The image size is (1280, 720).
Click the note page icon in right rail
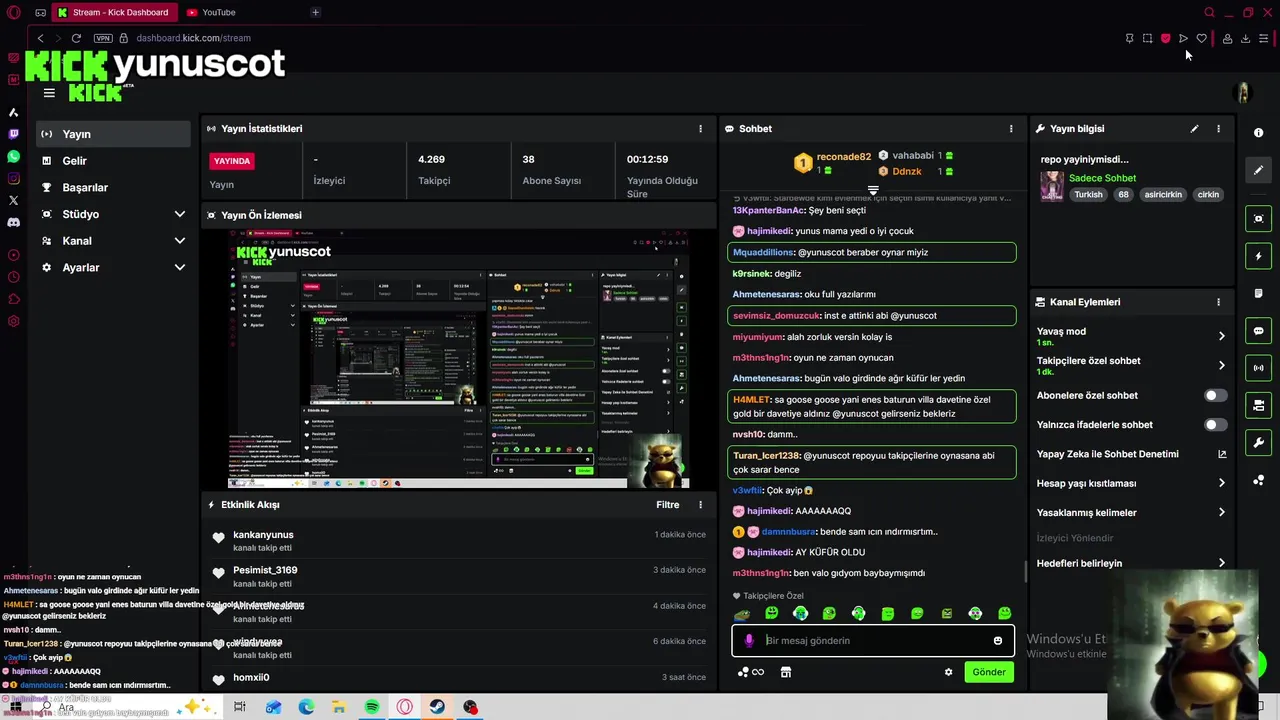(x=1258, y=294)
